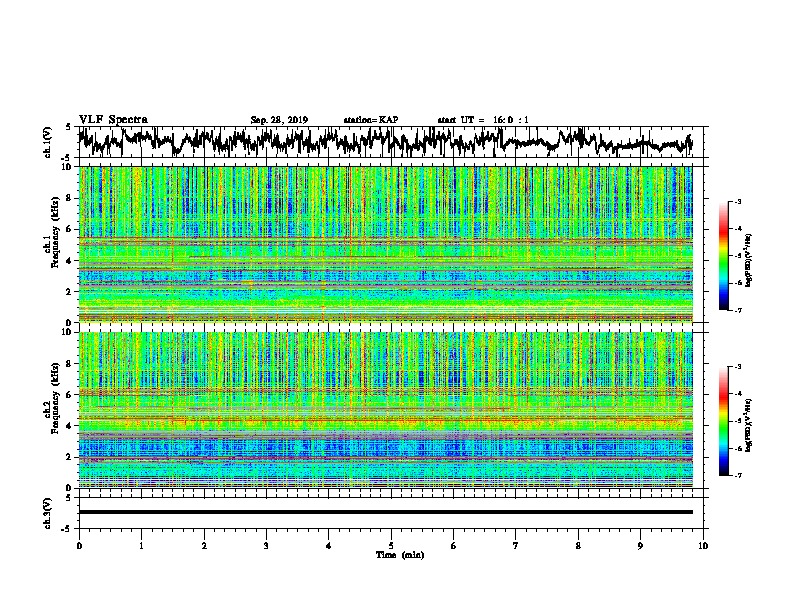Click the ch.1(V) waveform axis label
This screenshot has height=612, width=792.
pos(47,142)
